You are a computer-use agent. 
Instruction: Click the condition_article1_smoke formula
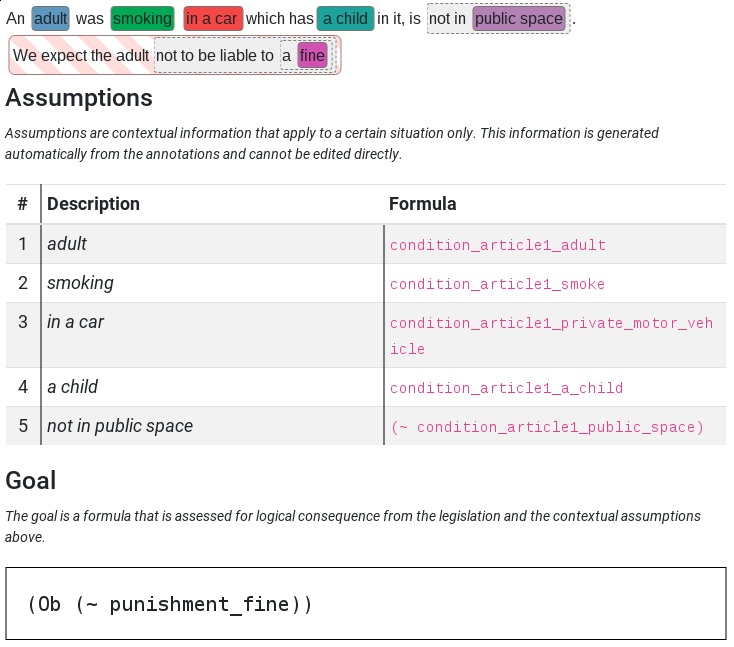(x=497, y=284)
